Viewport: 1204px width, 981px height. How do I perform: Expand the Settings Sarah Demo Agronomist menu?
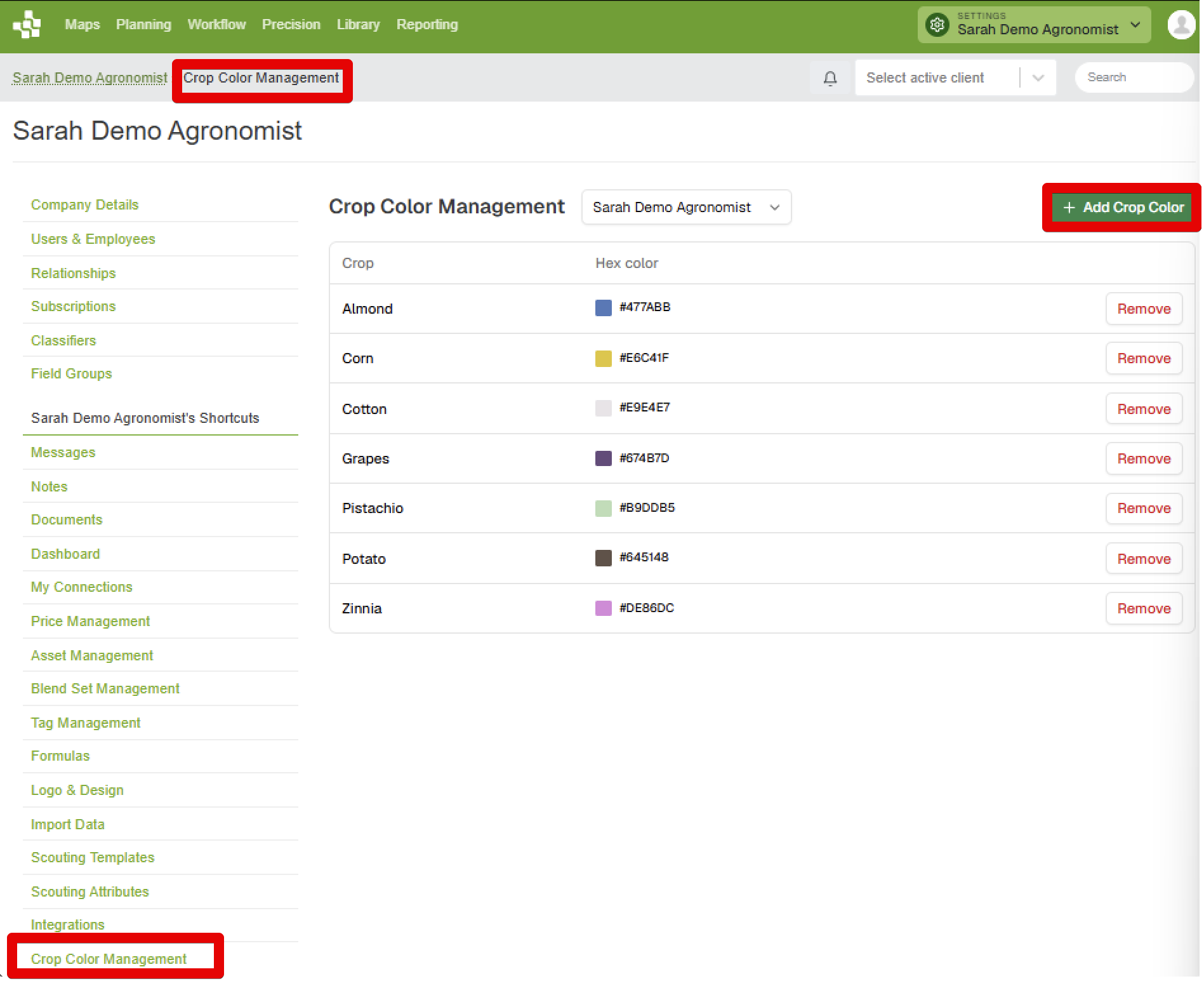point(1033,25)
